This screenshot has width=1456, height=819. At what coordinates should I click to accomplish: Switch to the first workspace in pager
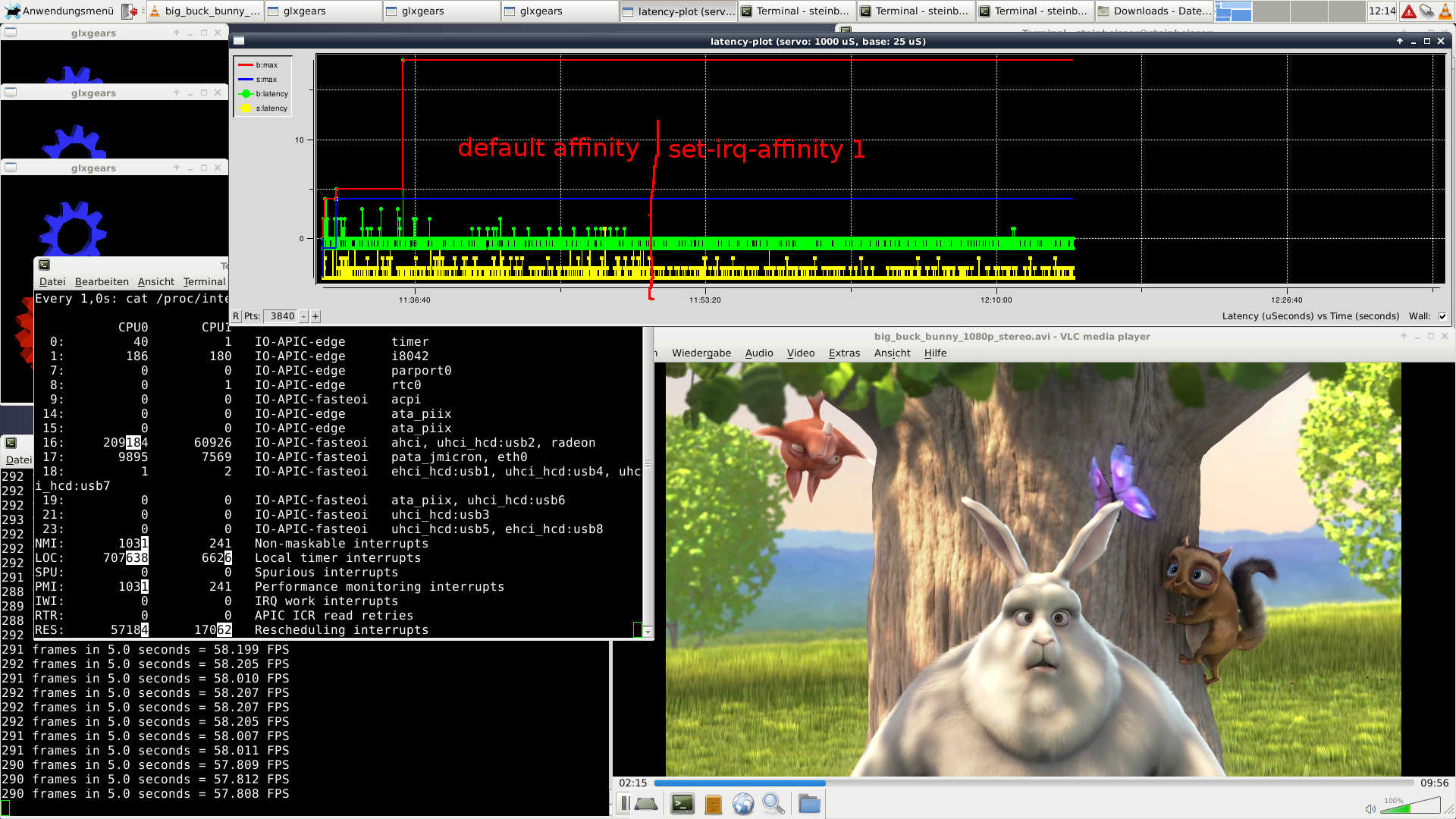point(1233,11)
